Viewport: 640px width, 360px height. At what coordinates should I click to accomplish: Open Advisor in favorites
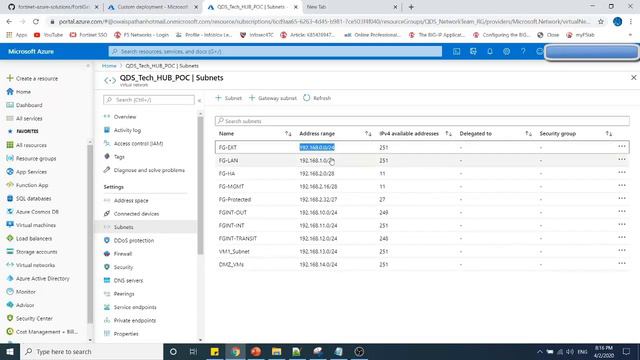(20, 305)
